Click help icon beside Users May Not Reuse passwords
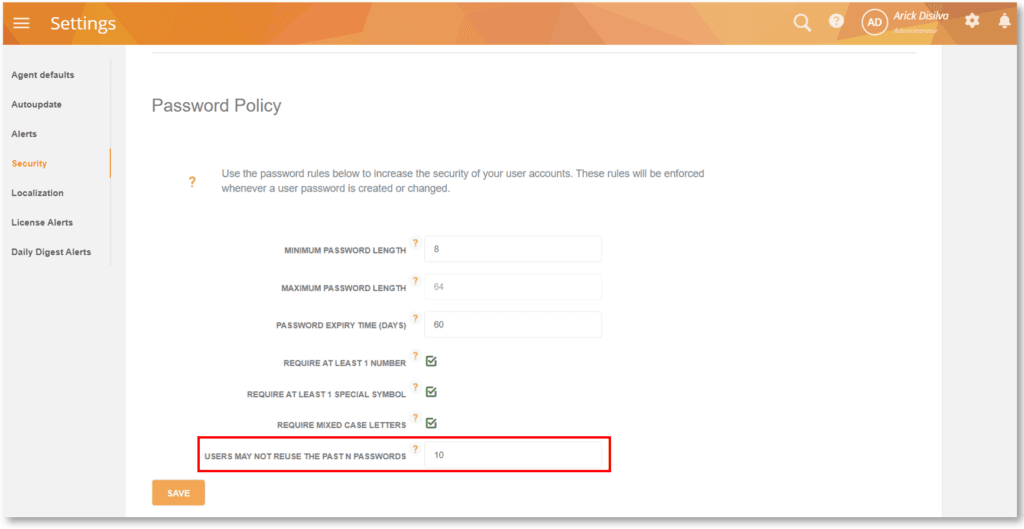Image resolution: width=1024 pixels, height=529 pixels. tap(415, 449)
